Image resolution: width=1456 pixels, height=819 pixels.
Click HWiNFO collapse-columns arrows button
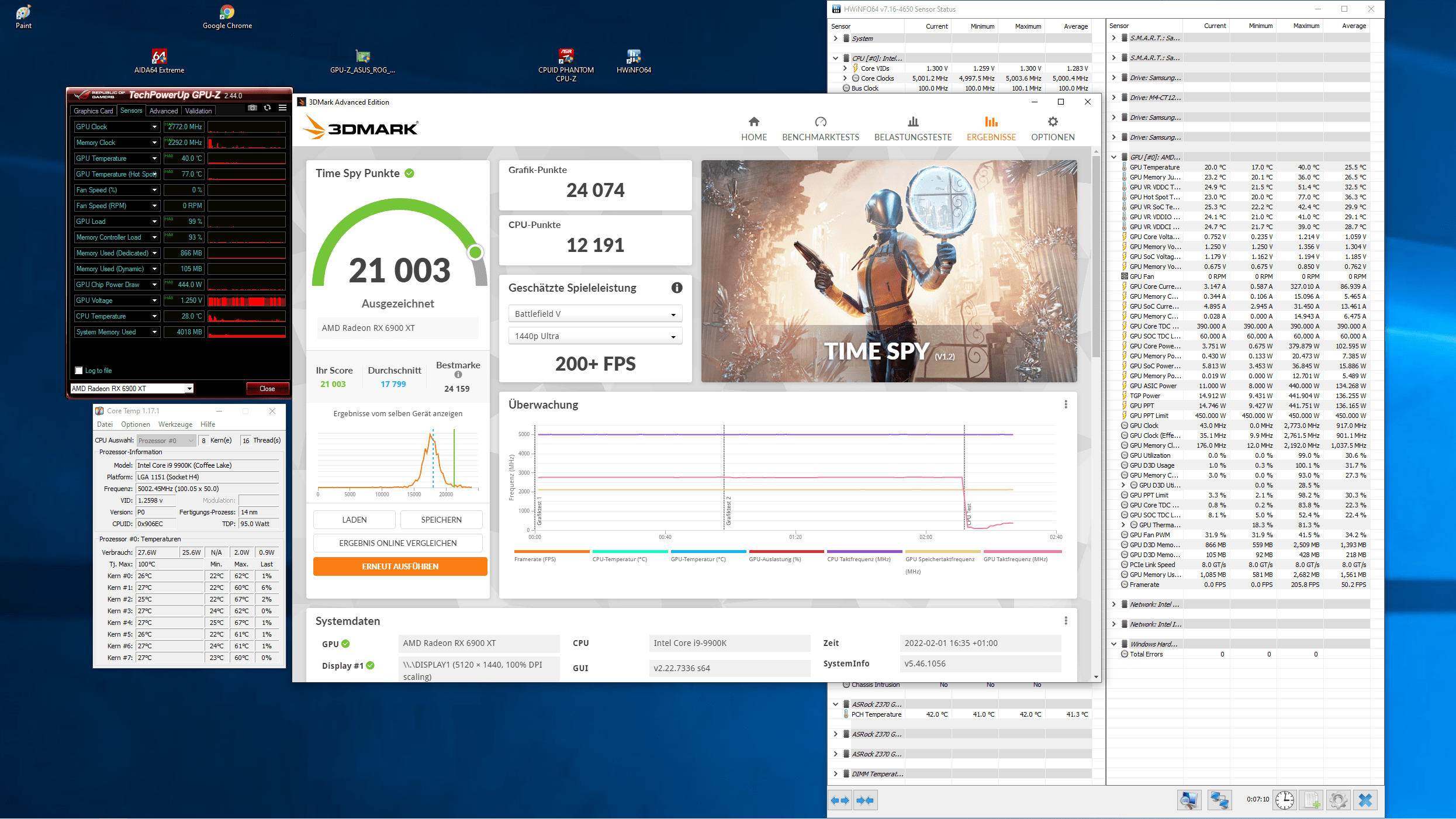pos(866,800)
